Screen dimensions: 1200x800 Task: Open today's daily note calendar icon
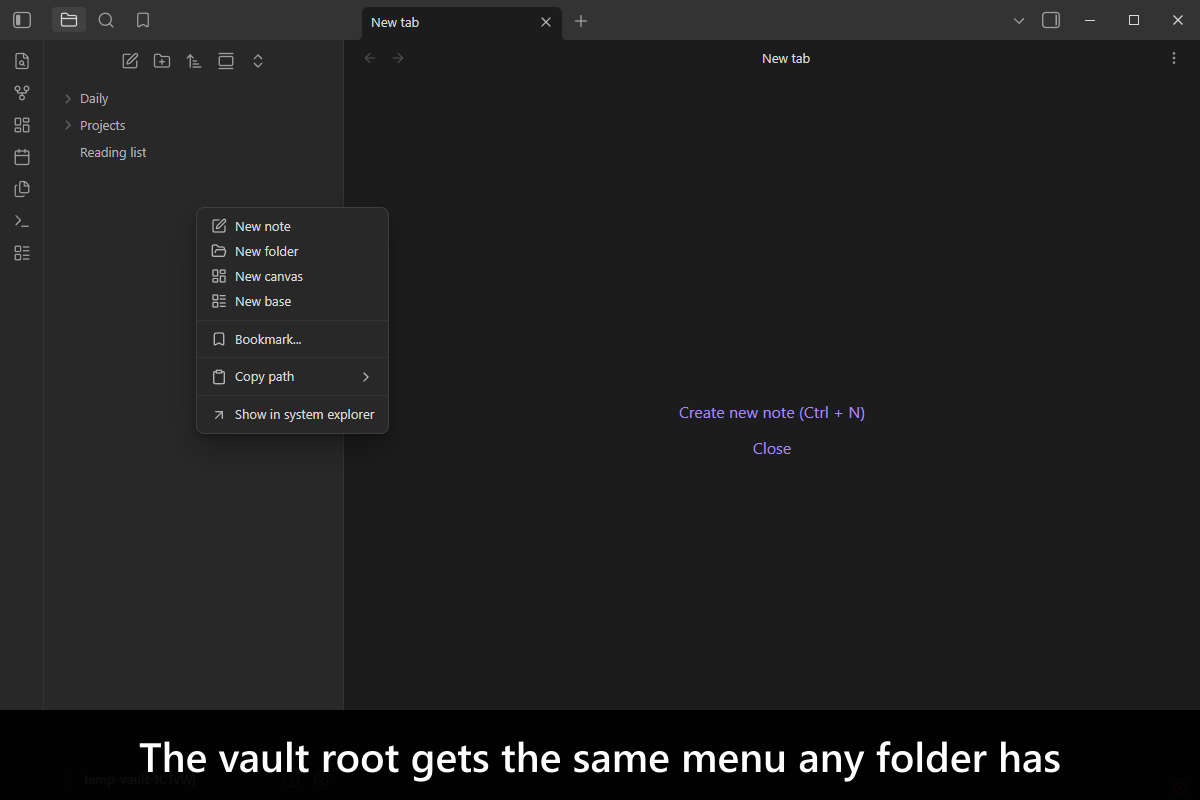point(22,157)
